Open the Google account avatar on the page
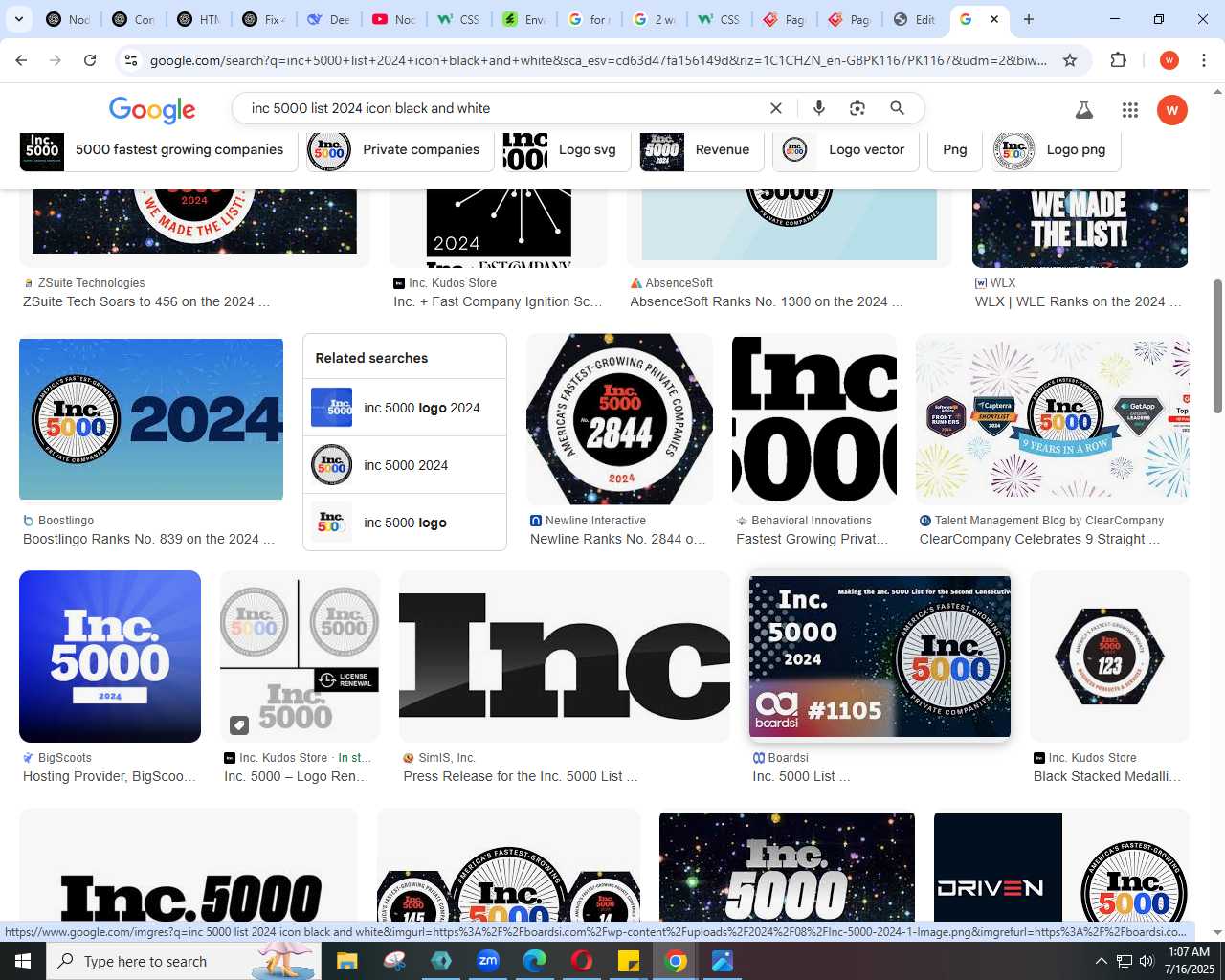This screenshot has width=1225, height=980. [1172, 110]
